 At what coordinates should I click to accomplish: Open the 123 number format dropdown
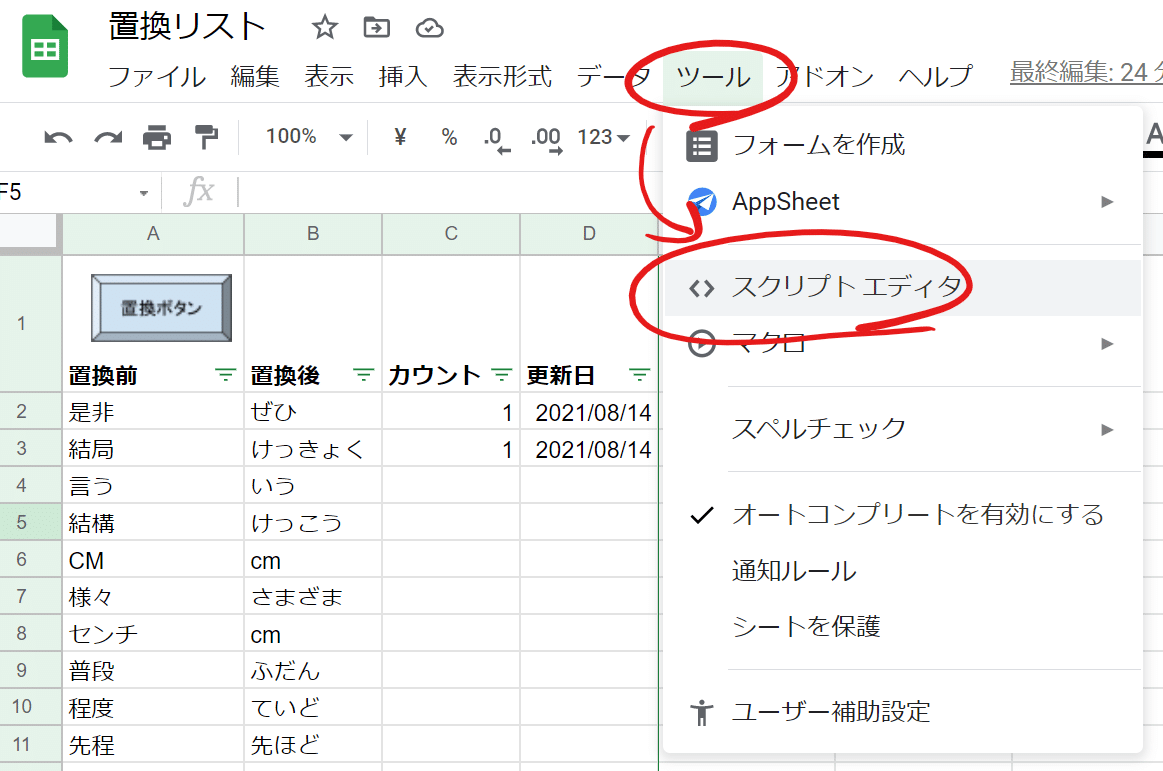[603, 137]
